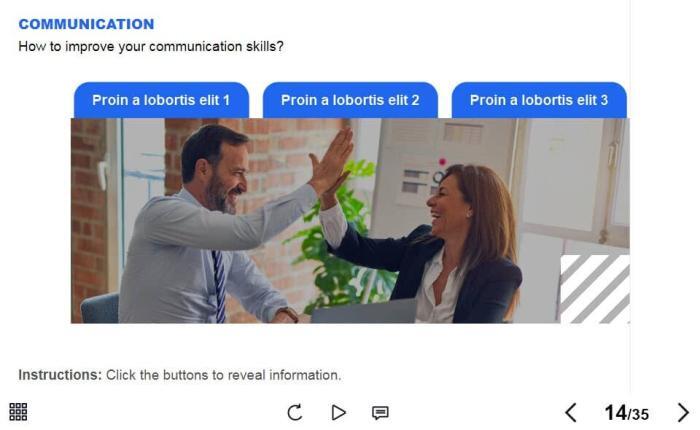Click the replay slide icon

(x=295, y=412)
